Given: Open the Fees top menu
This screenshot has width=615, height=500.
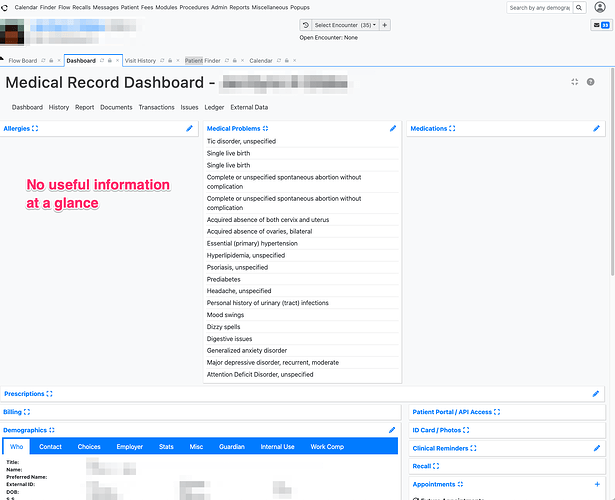Looking at the screenshot, I should [147, 7].
